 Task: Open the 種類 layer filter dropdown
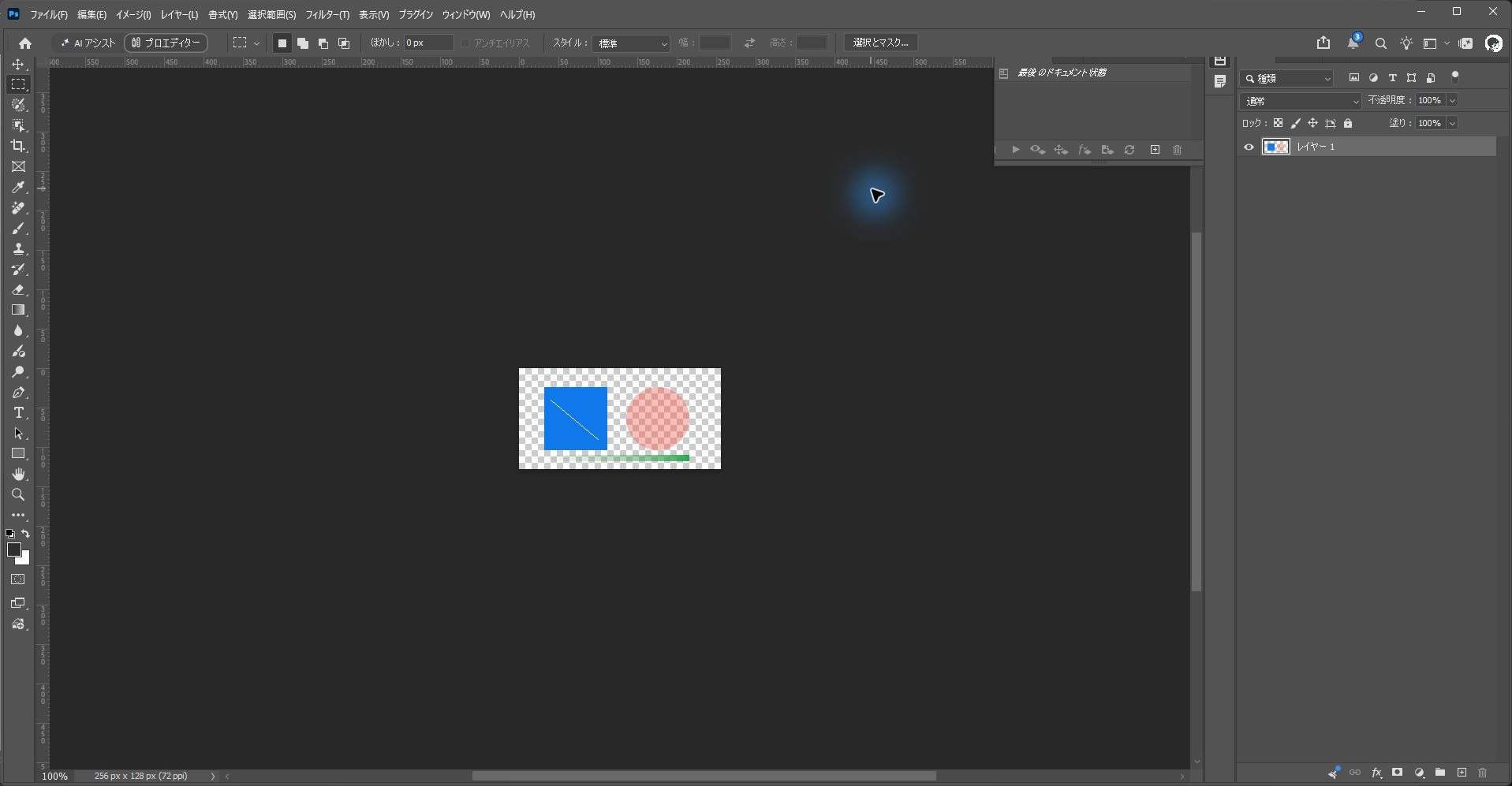point(1287,79)
